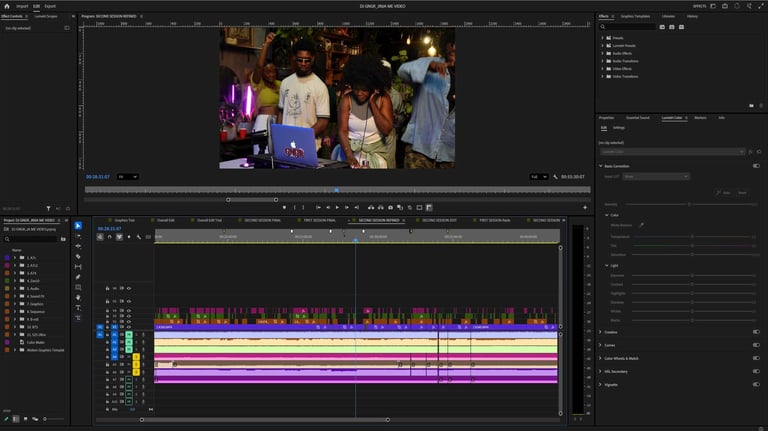Image resolution: width=768 pixels, height=431 pixels.
Task: Expand the Video Transitions folder
Action: (x=603, y=76)
